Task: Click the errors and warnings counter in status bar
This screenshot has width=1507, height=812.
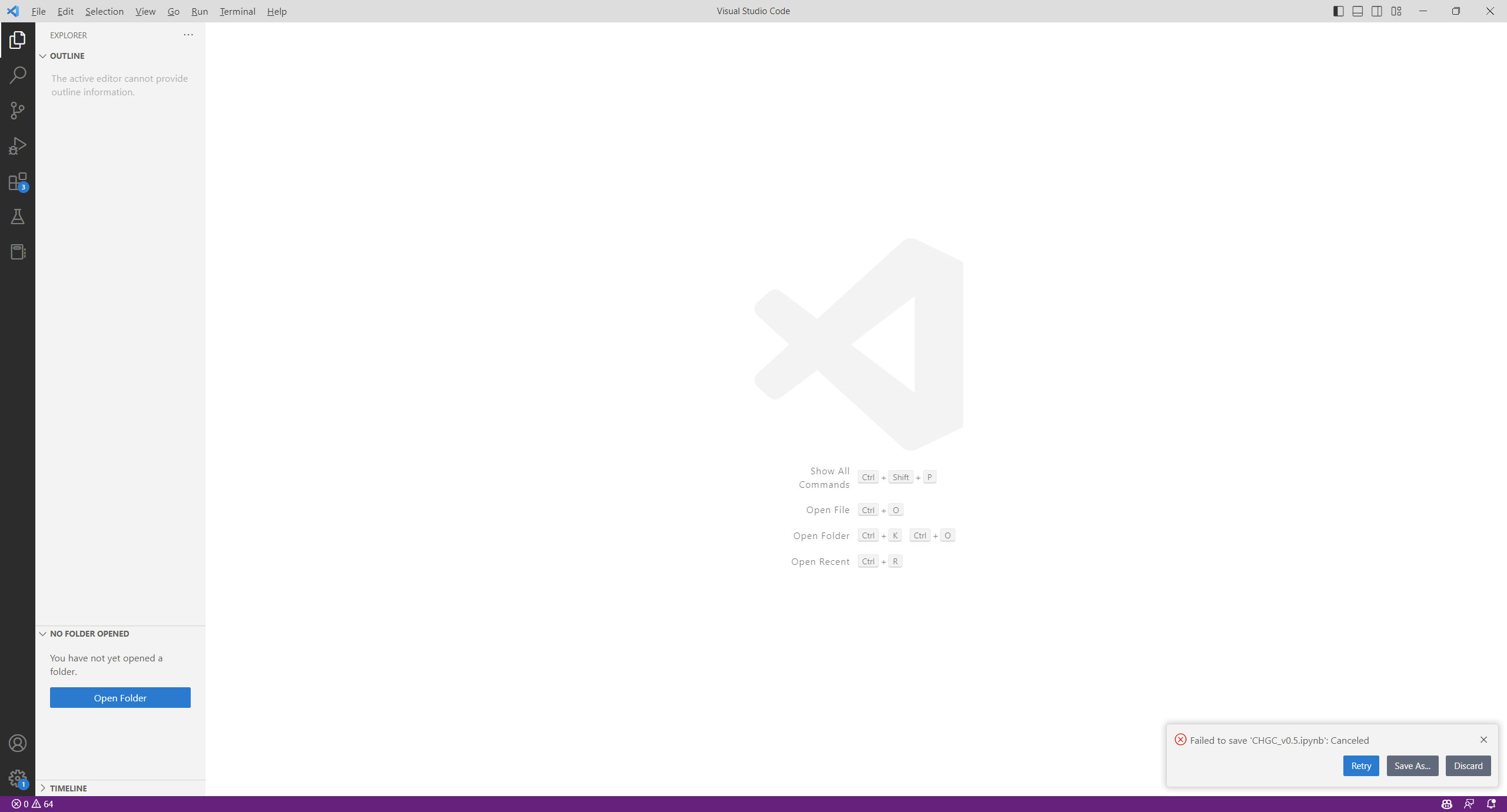Action: 32,803
